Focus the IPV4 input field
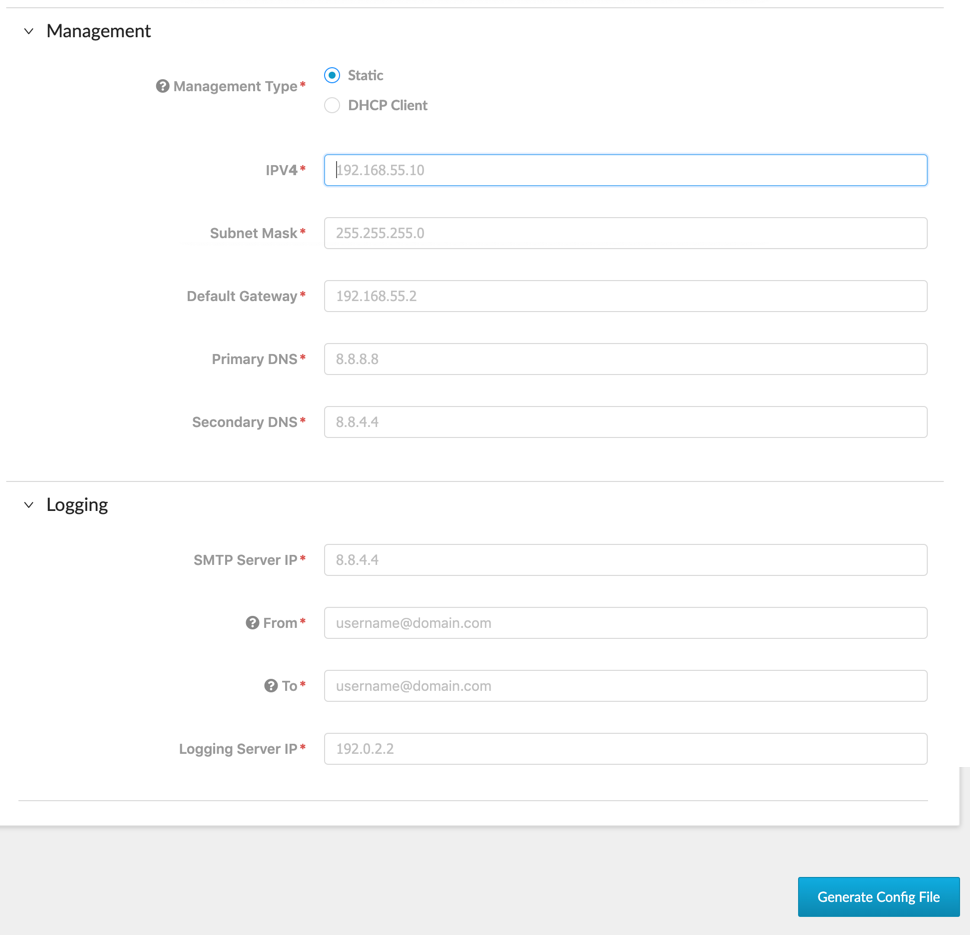The image size is (970, 935). (624, 170)
